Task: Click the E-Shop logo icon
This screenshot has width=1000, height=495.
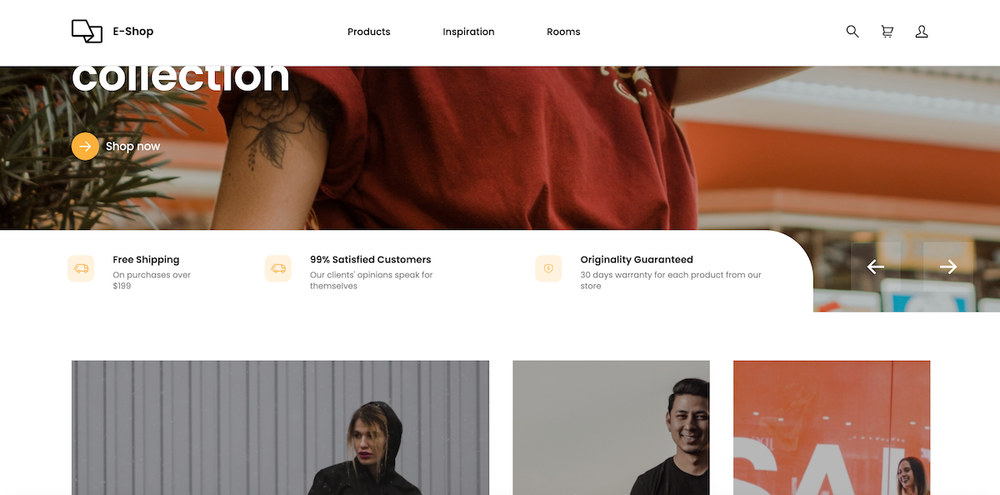Action: [87, 31]
